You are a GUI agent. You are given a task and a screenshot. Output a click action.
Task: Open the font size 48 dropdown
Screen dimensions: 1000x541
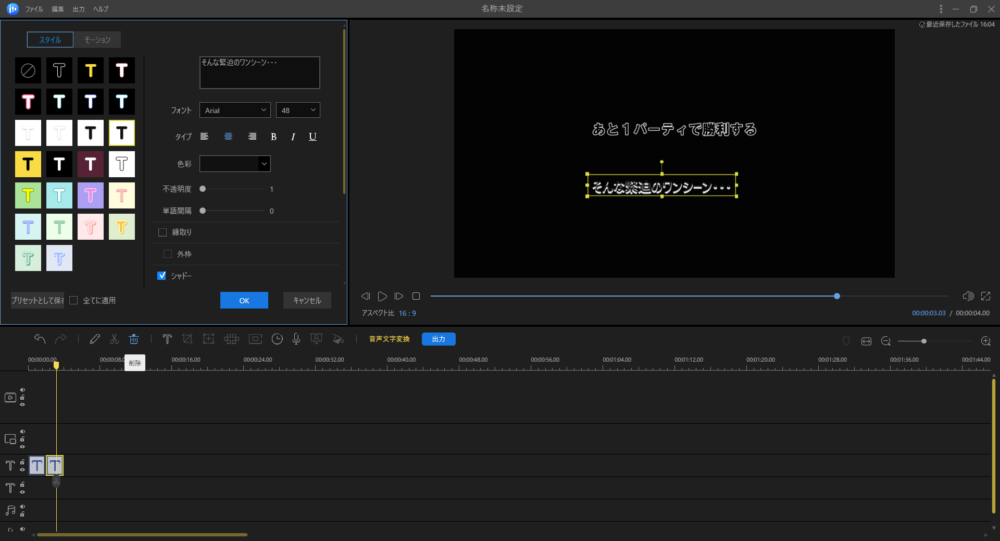click(x=298, y=110)
